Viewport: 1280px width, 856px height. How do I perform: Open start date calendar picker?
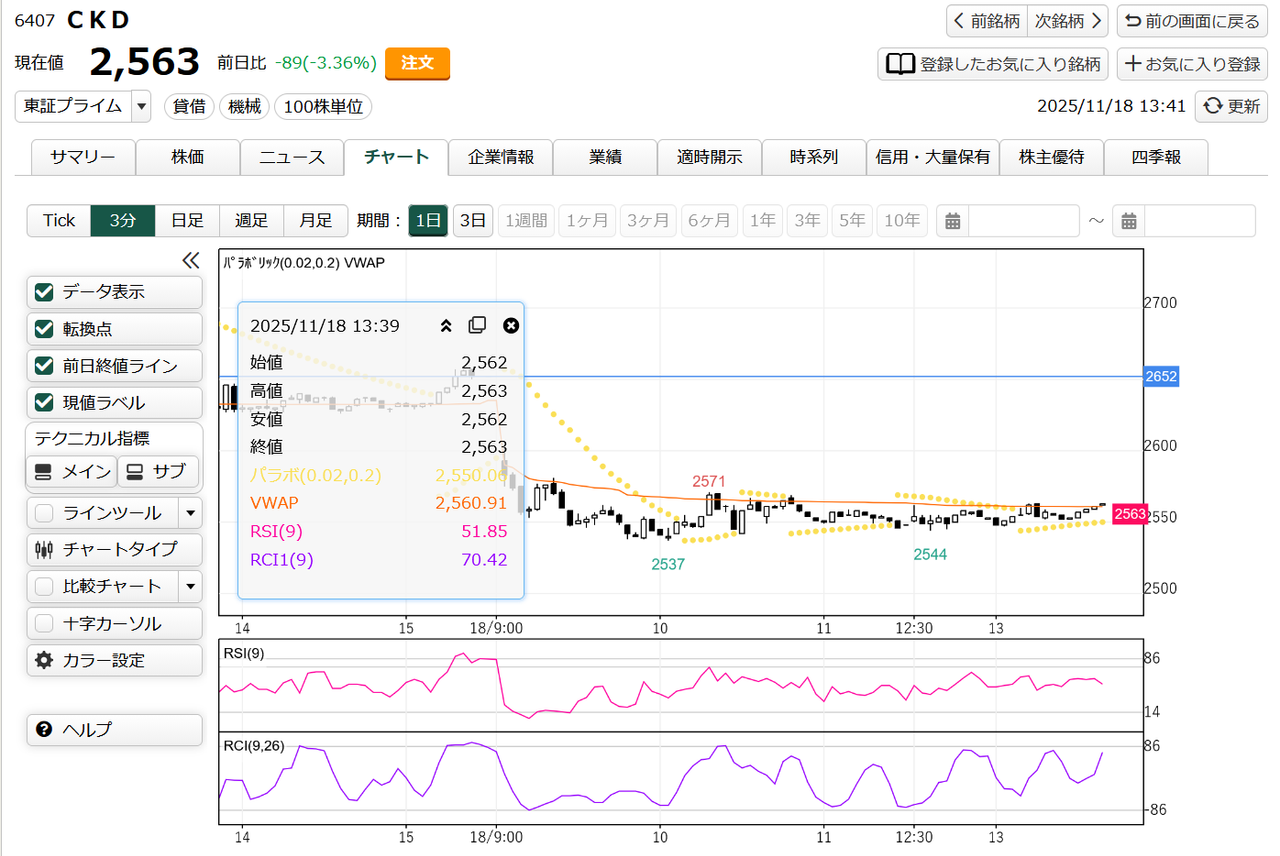[x=952, y=221]
